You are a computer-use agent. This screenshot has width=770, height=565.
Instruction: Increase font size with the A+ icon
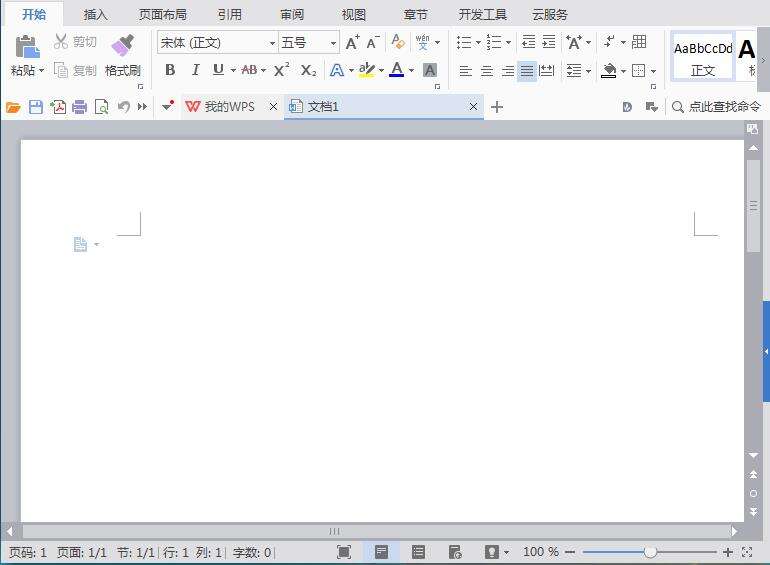tap(351, 42)
